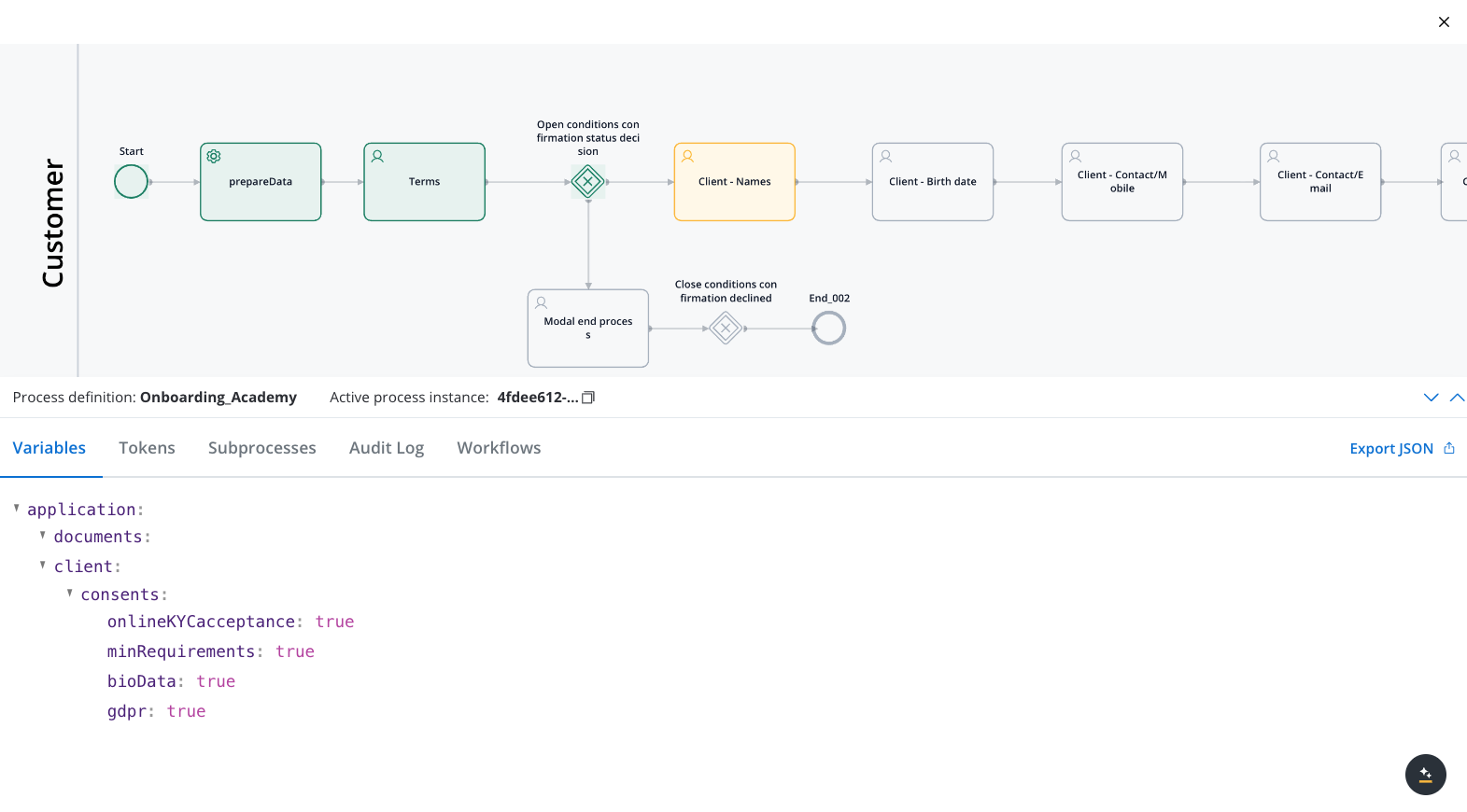Expand panel with the up chevron
This screenshot has height=812, width=1467.
(x=1456, y=398)
